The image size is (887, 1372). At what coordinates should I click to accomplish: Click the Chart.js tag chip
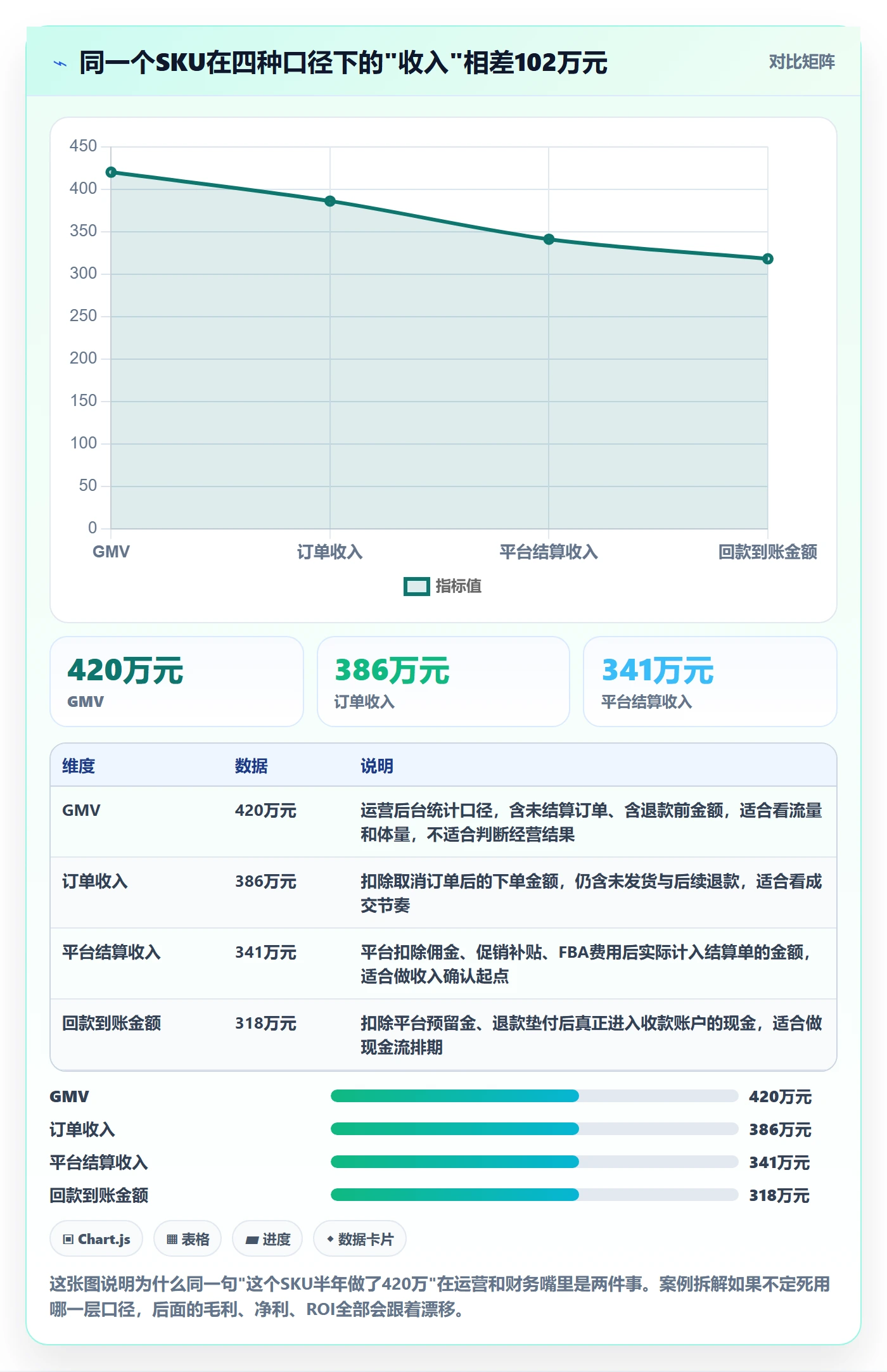point(96,1238)
